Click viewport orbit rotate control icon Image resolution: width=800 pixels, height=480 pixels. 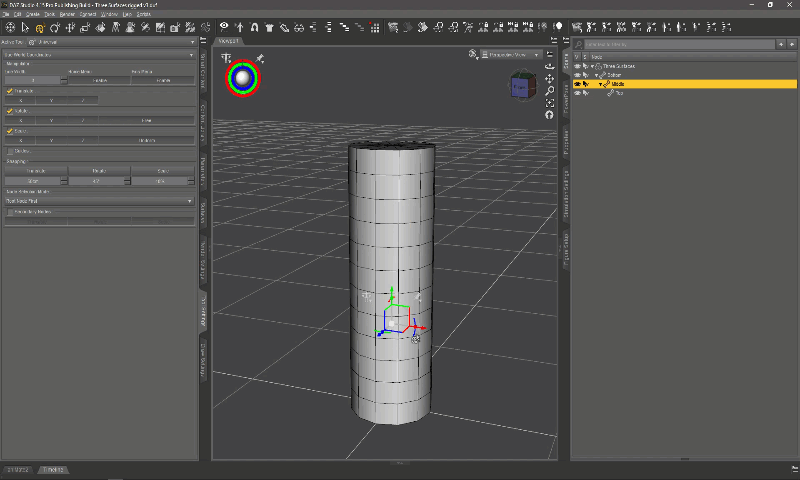(x=549, y=66)
